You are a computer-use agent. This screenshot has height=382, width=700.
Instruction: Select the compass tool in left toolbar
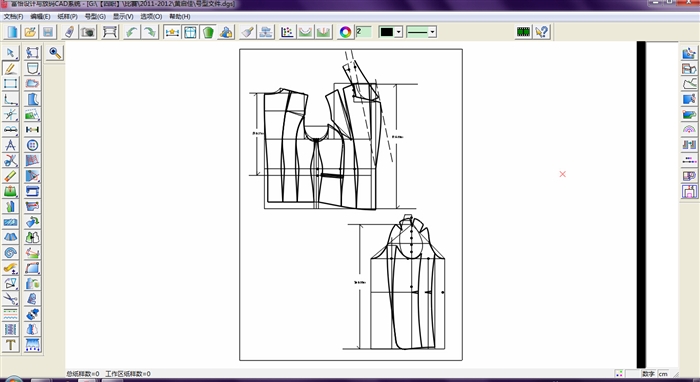click(x=11, y=145)
